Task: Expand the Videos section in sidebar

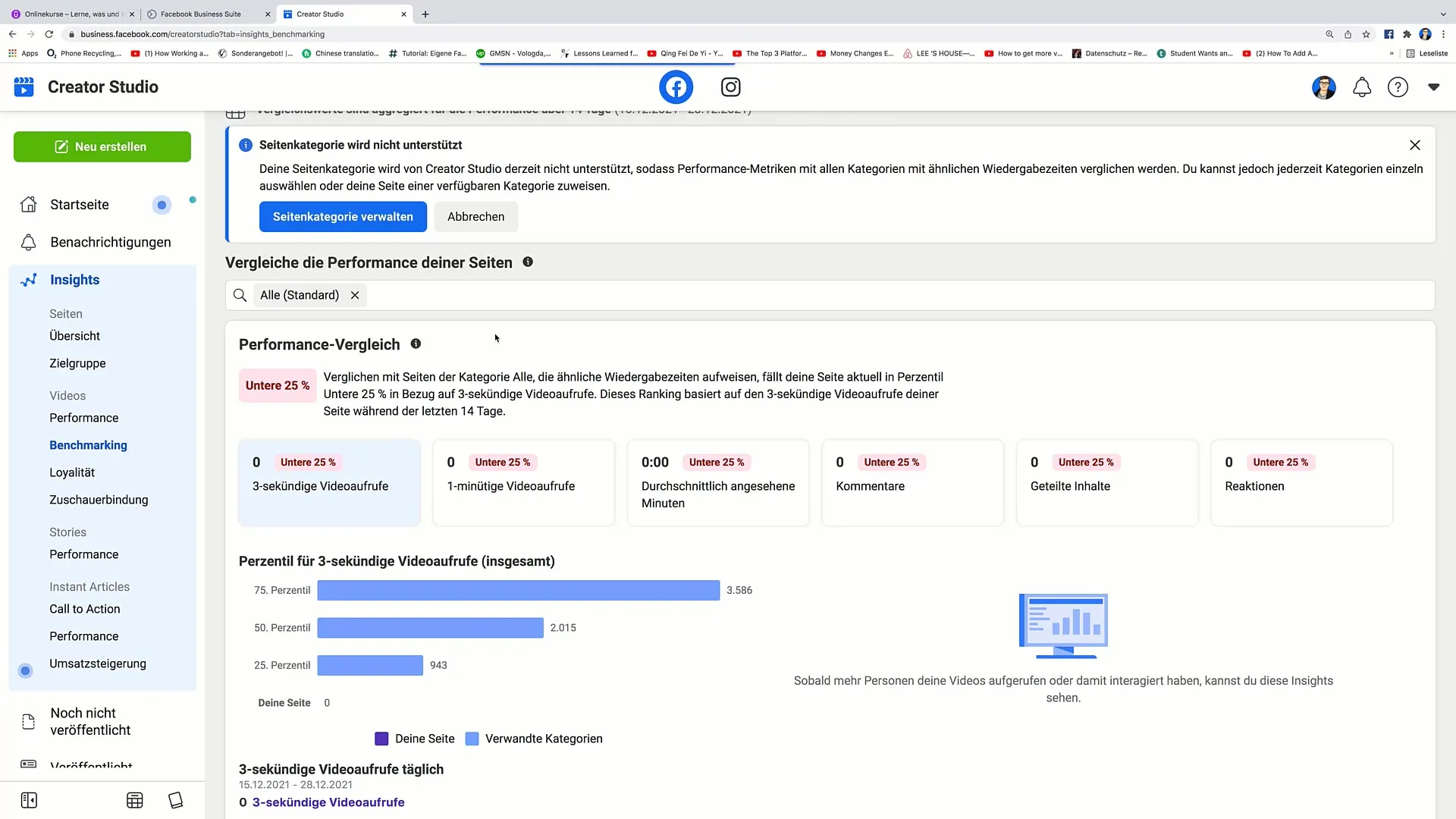Action: (x=67, y=395)
